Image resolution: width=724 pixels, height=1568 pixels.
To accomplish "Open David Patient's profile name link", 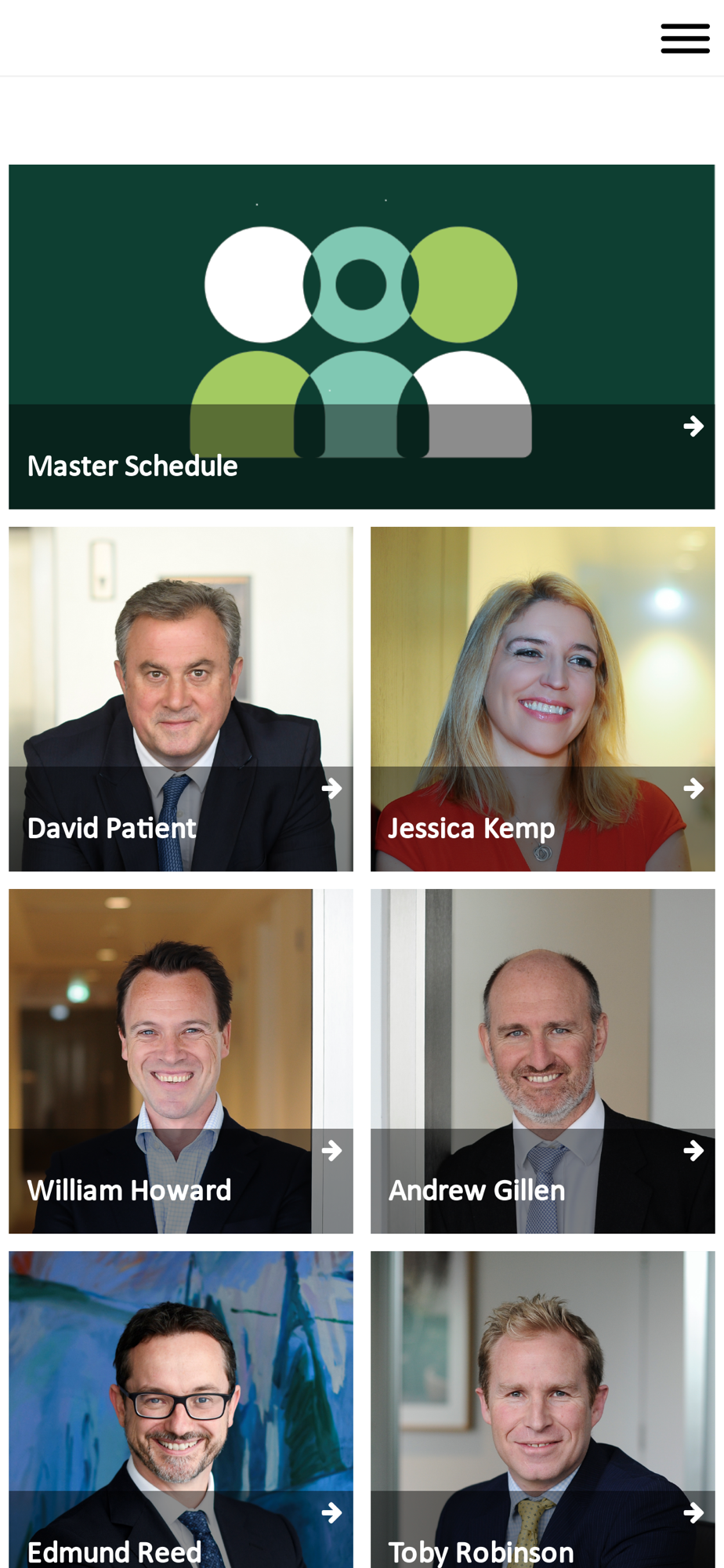I will coord(112,829).
